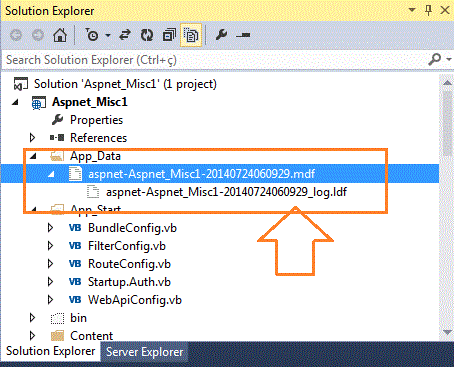Switch to the Server Explorer tab
The image size is (454, 367).
coord(144,352)
